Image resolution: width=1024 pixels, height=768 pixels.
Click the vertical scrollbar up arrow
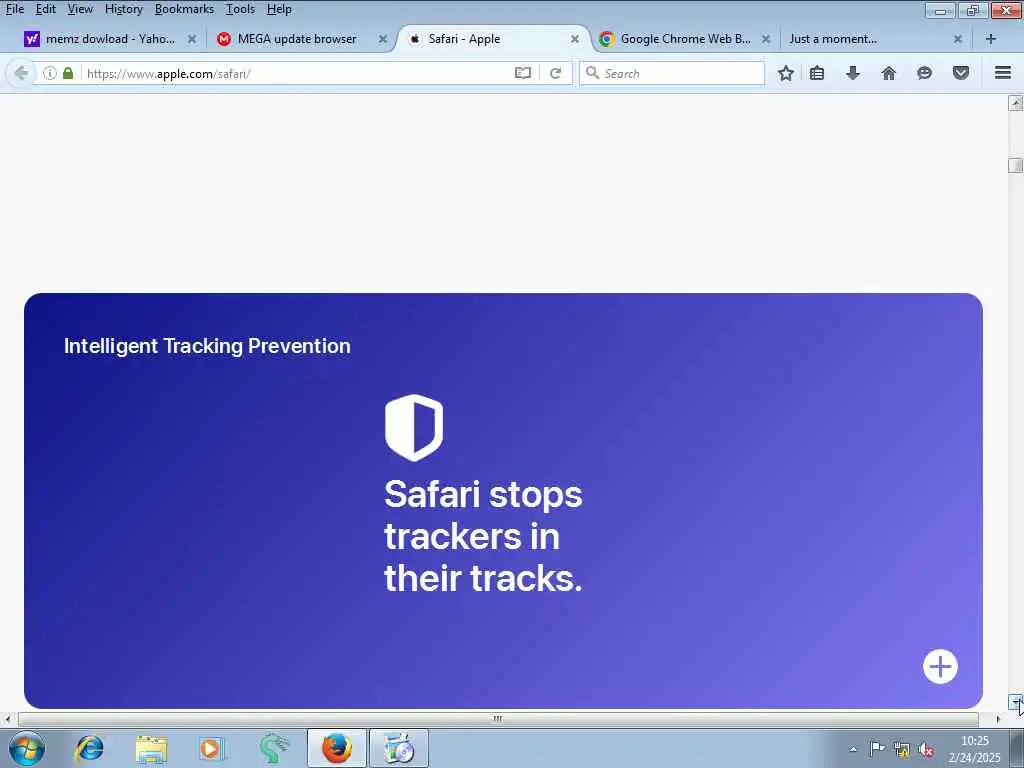[1016, 103]
